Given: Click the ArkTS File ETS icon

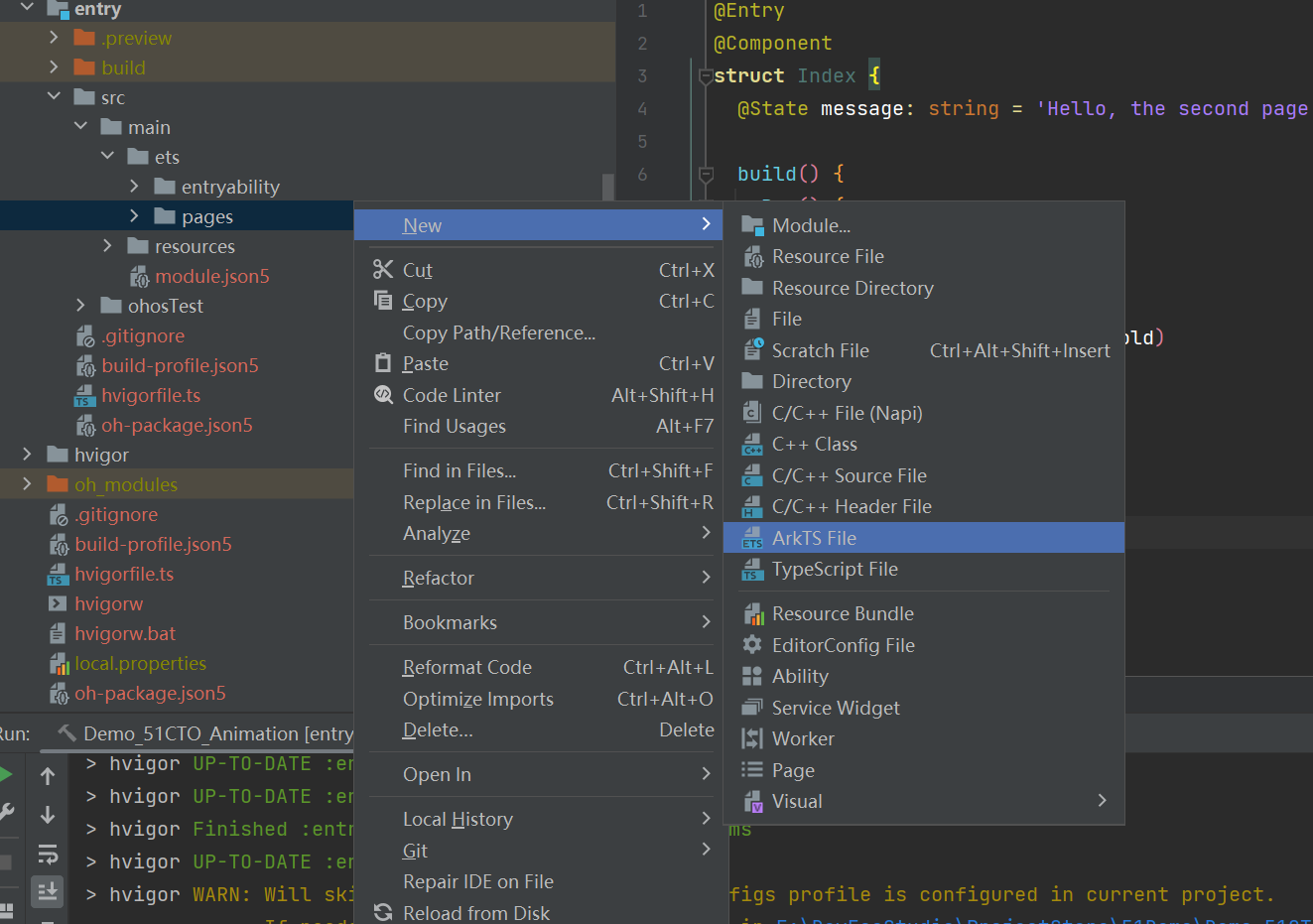Looking at the screenshot, I should [753, 538].
